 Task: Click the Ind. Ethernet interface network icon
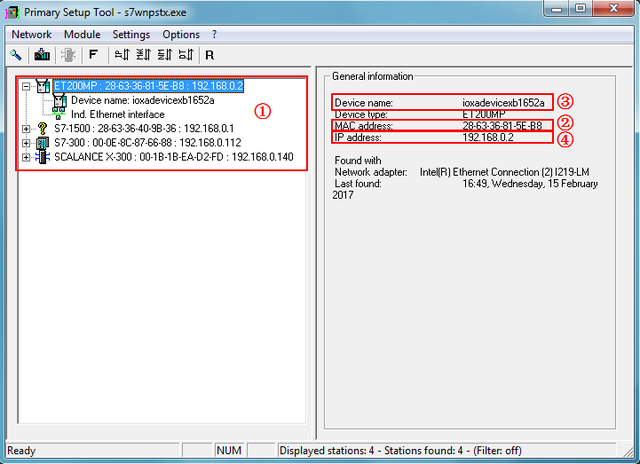click(x=59, y=114)
